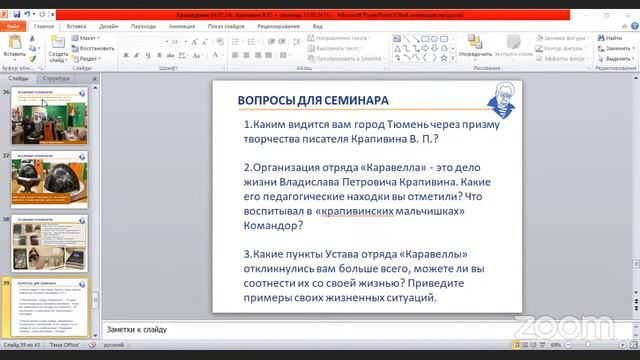The image size is (640, 360).
Task: Switch to the Дизайн tab
Action: click(x=109, y=26)
